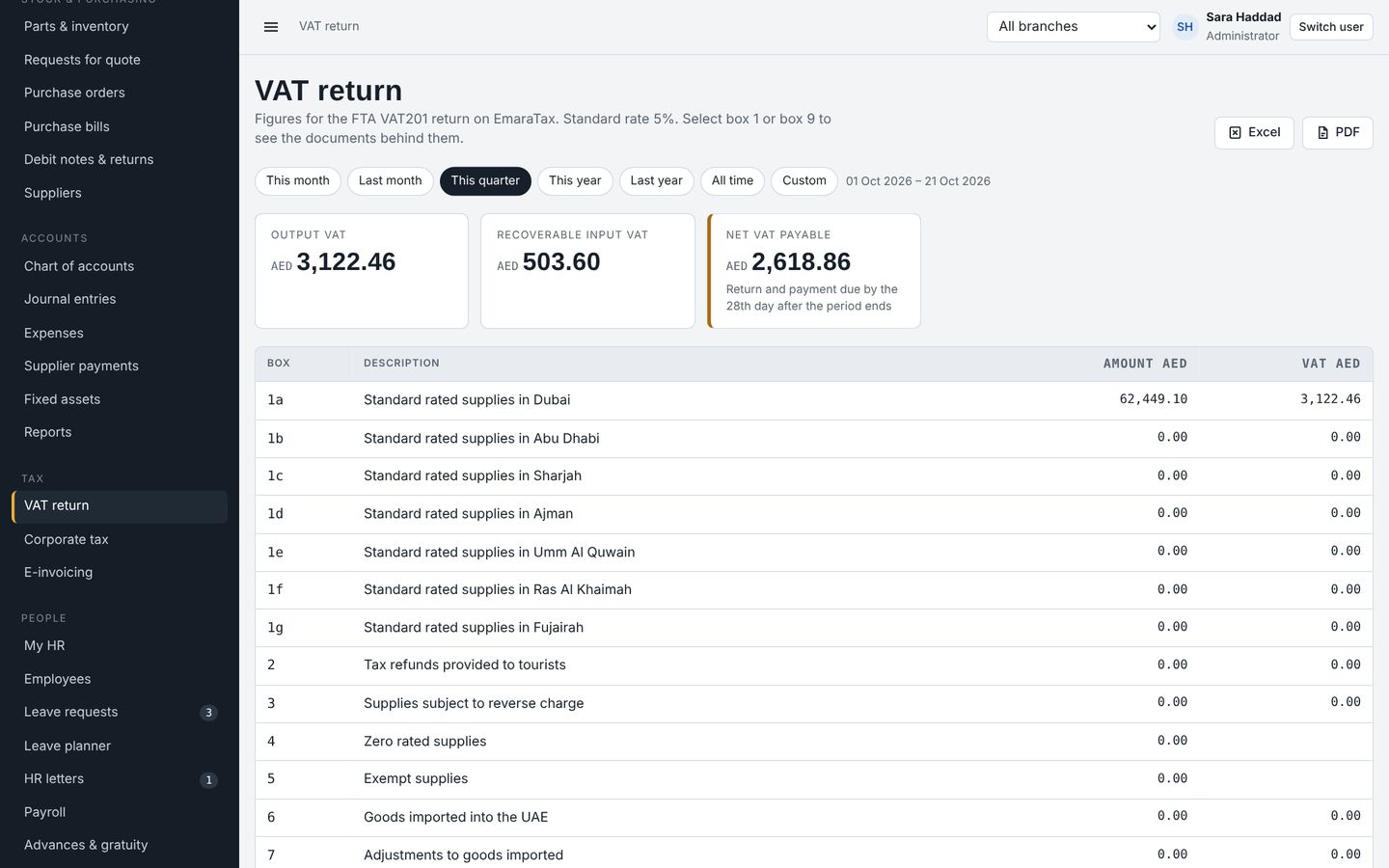Select row Standard rated supplies in Ajman
The width and height of the screenshot is (1389, 868).
tap(813, 514)
